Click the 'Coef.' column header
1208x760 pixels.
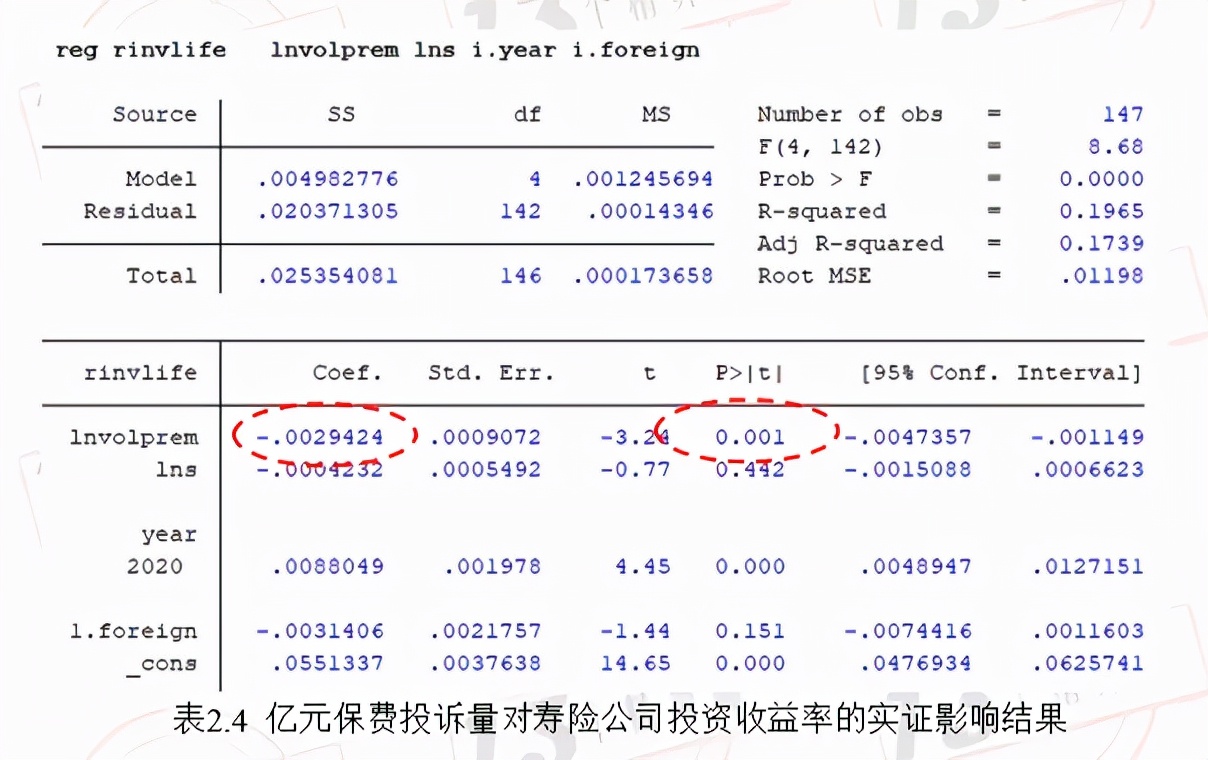pyautogui.click(x=348, y=373)
